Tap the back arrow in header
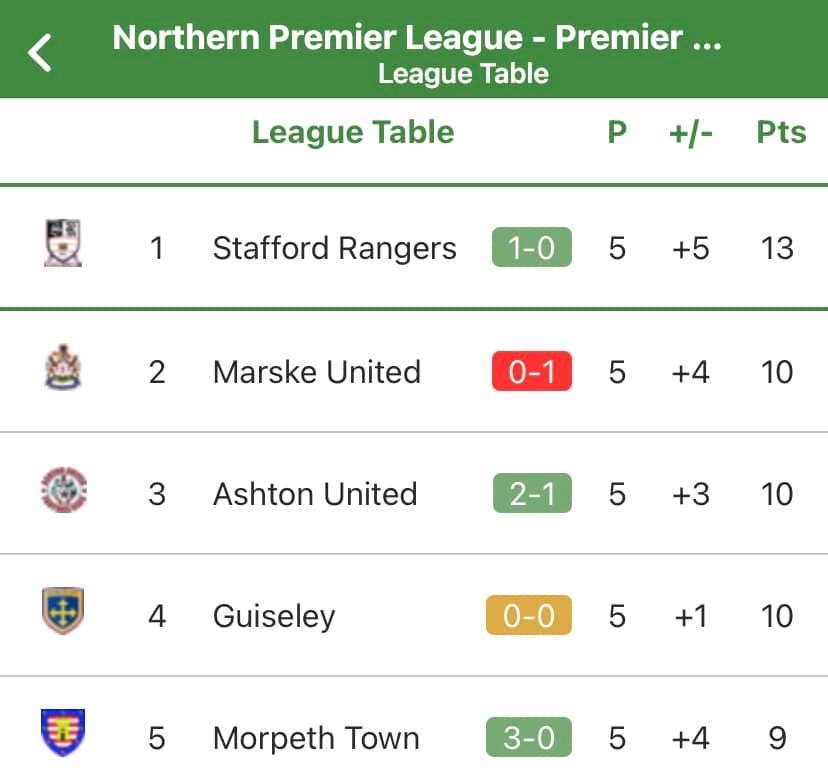 click(40, 53)
